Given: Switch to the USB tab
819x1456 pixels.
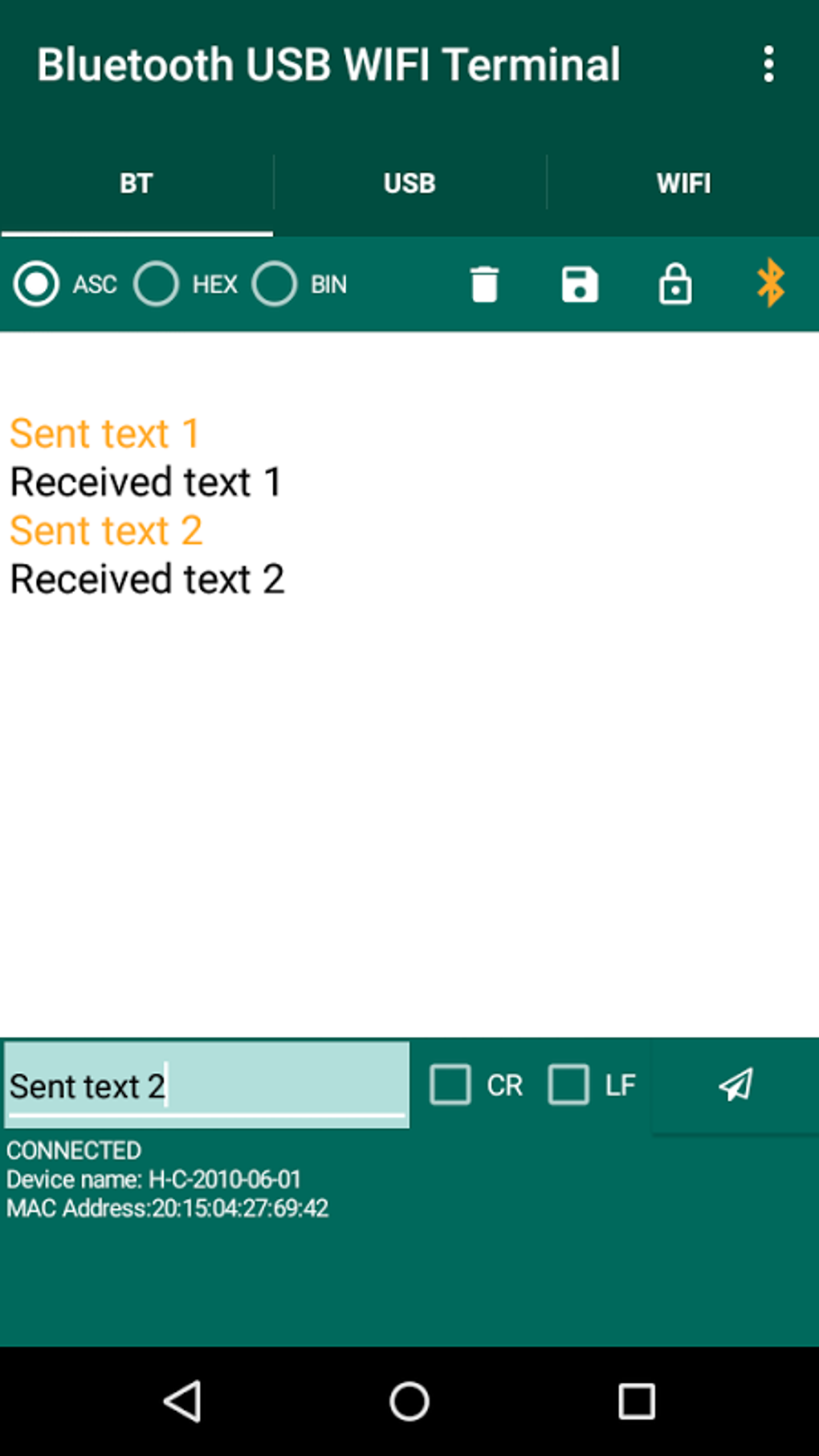Looking at the screenshot, I should pyautogui.click(x=409, y=183).
